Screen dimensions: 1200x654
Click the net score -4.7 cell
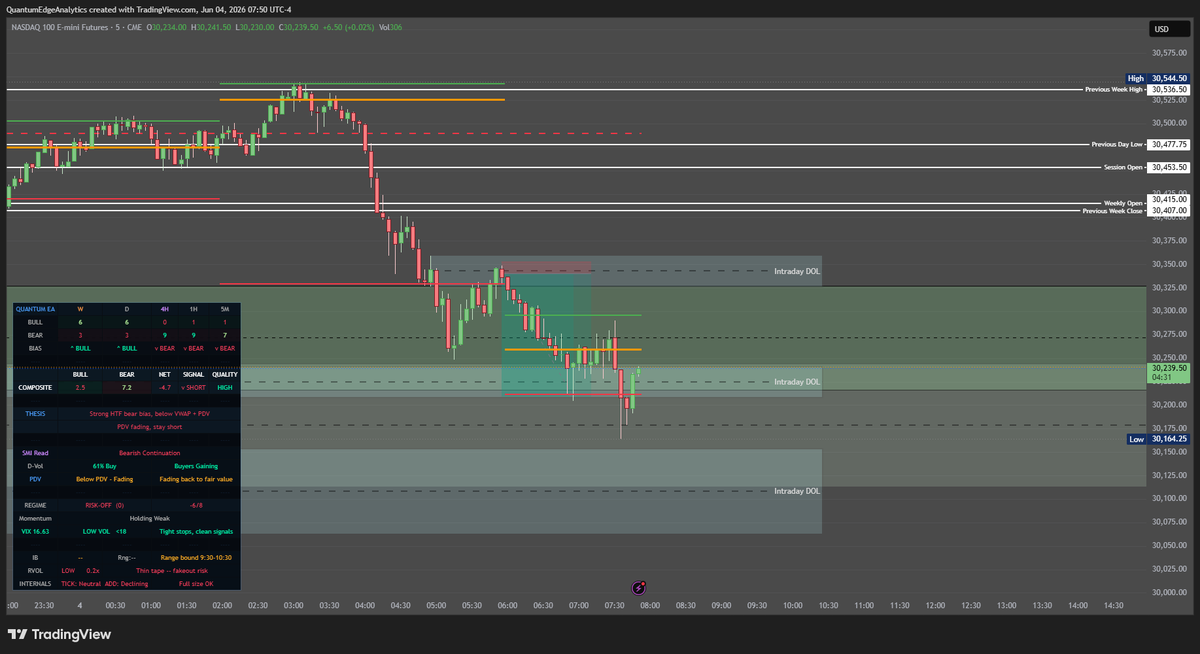pyautogui.click(x=166, y=386)
